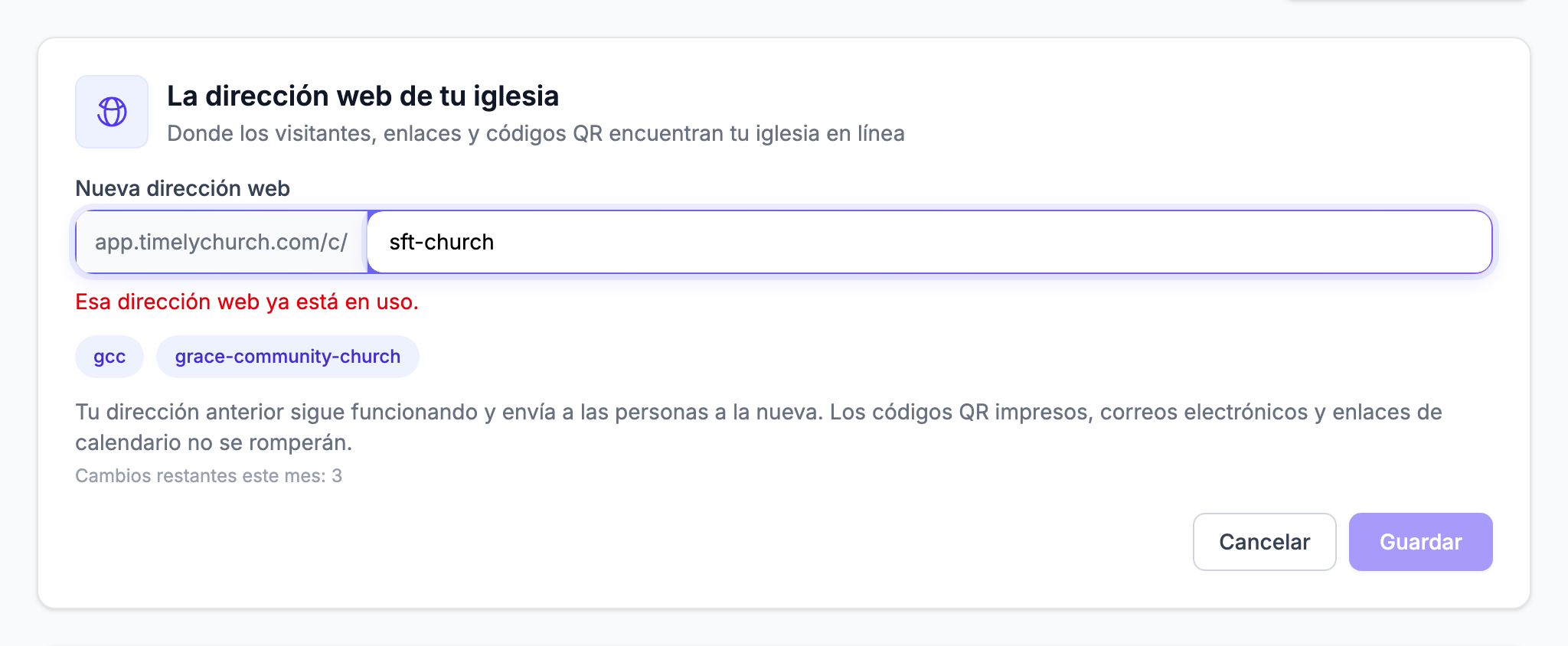
Task: Click the 'Cambios restantes este mes: 3' counter
Action: [208, 475]
